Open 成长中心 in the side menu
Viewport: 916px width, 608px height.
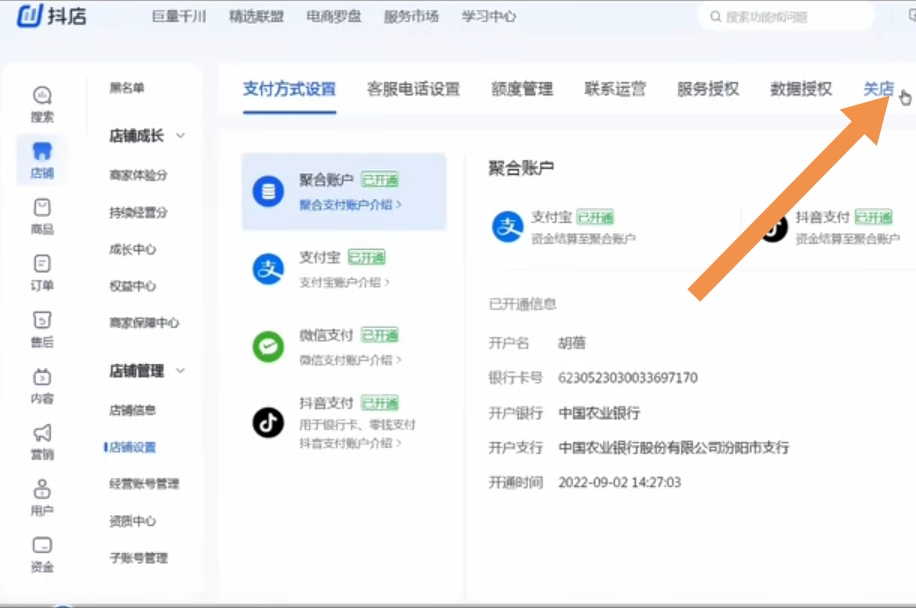(x=133, y=249)
